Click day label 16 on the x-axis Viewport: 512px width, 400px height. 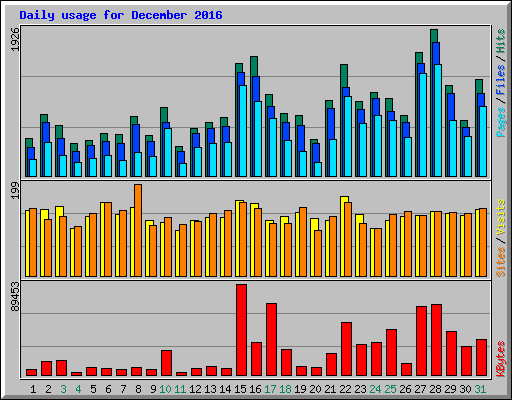pos(255,389)
